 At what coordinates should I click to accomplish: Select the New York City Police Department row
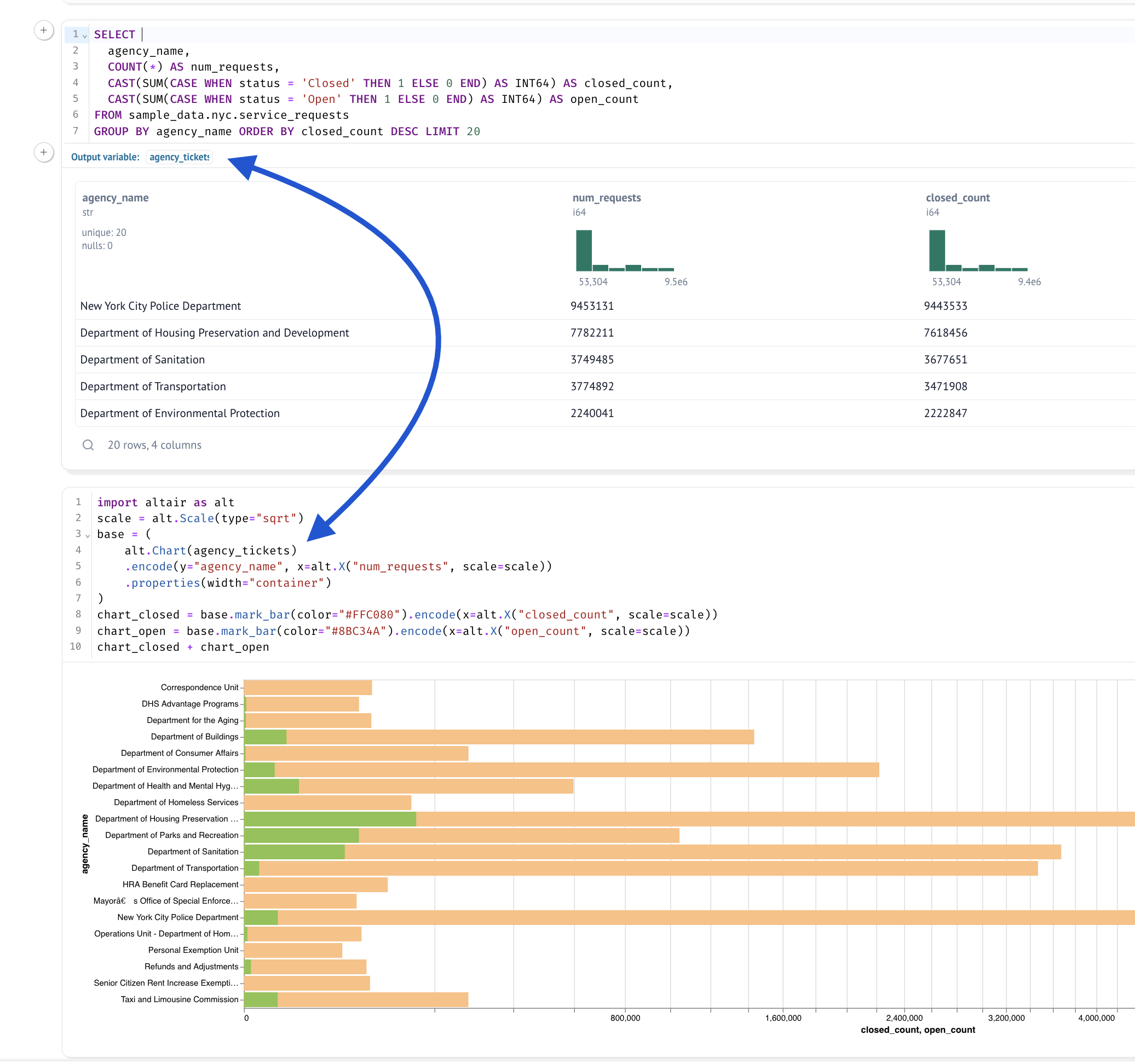click(160, 306)
